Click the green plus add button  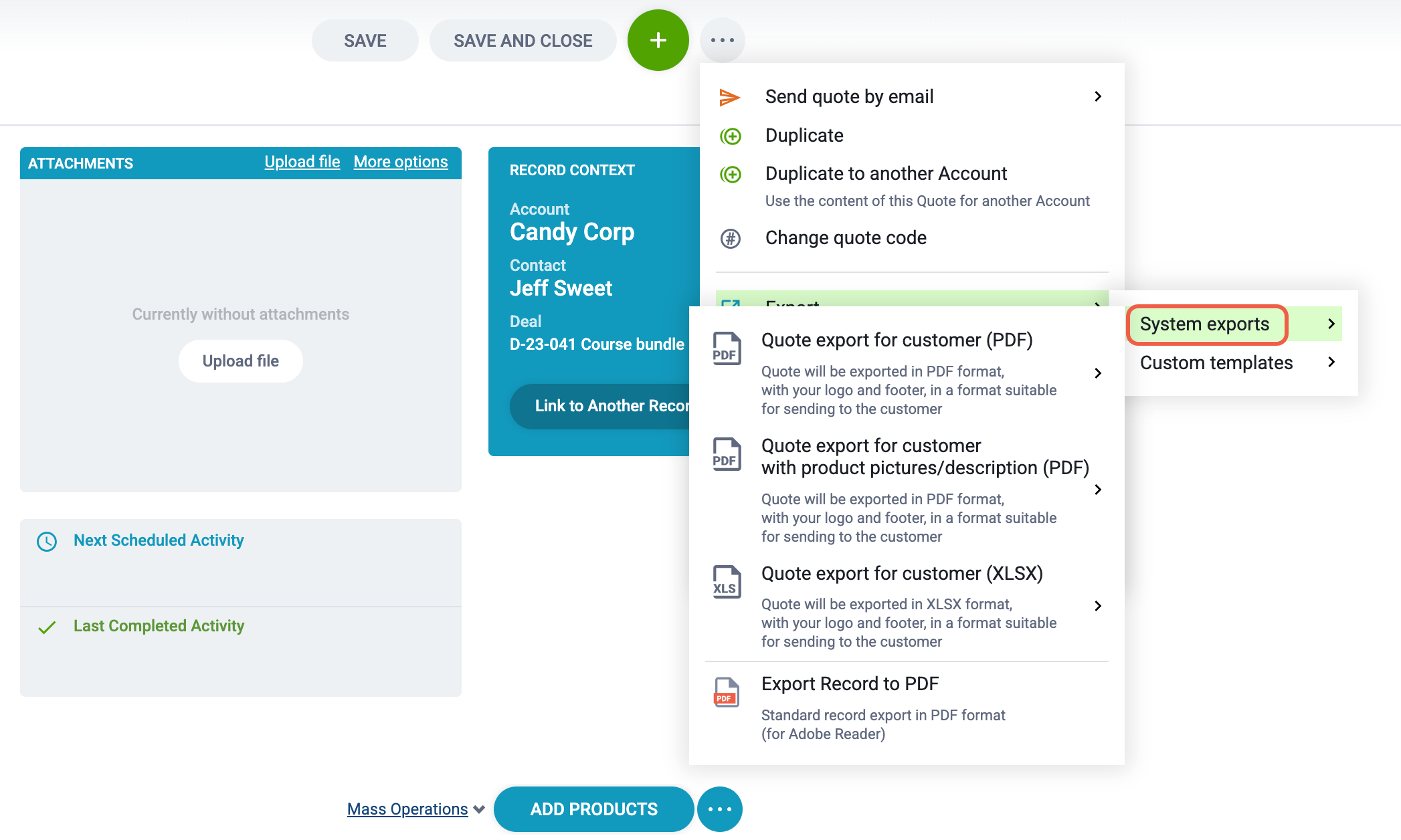click(x=658, y=40)
